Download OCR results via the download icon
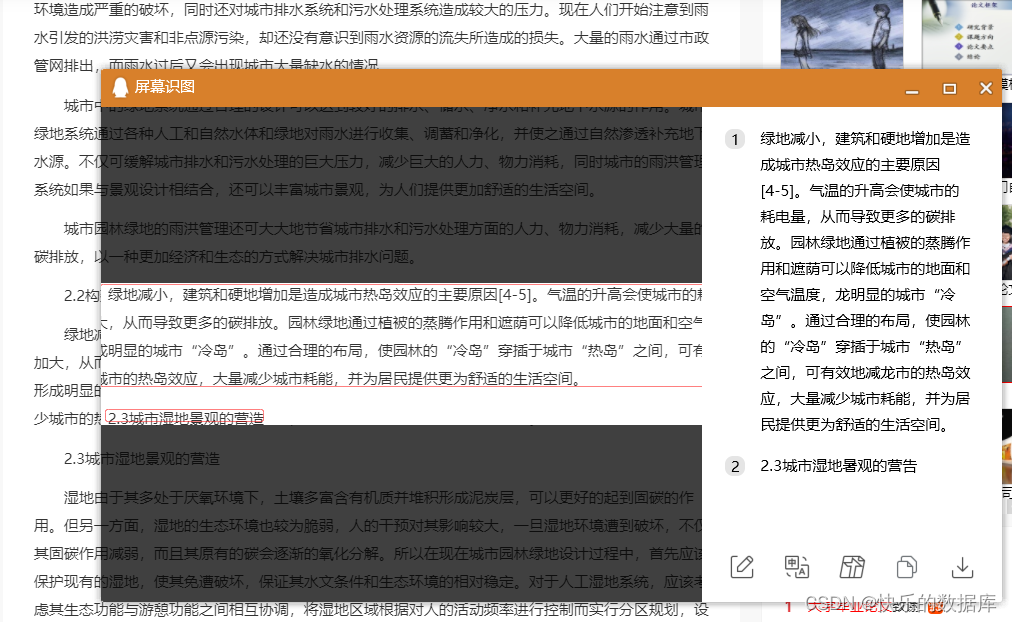Image resolution: width=1012 pixels, height=622 pixels. pos(962,567)
